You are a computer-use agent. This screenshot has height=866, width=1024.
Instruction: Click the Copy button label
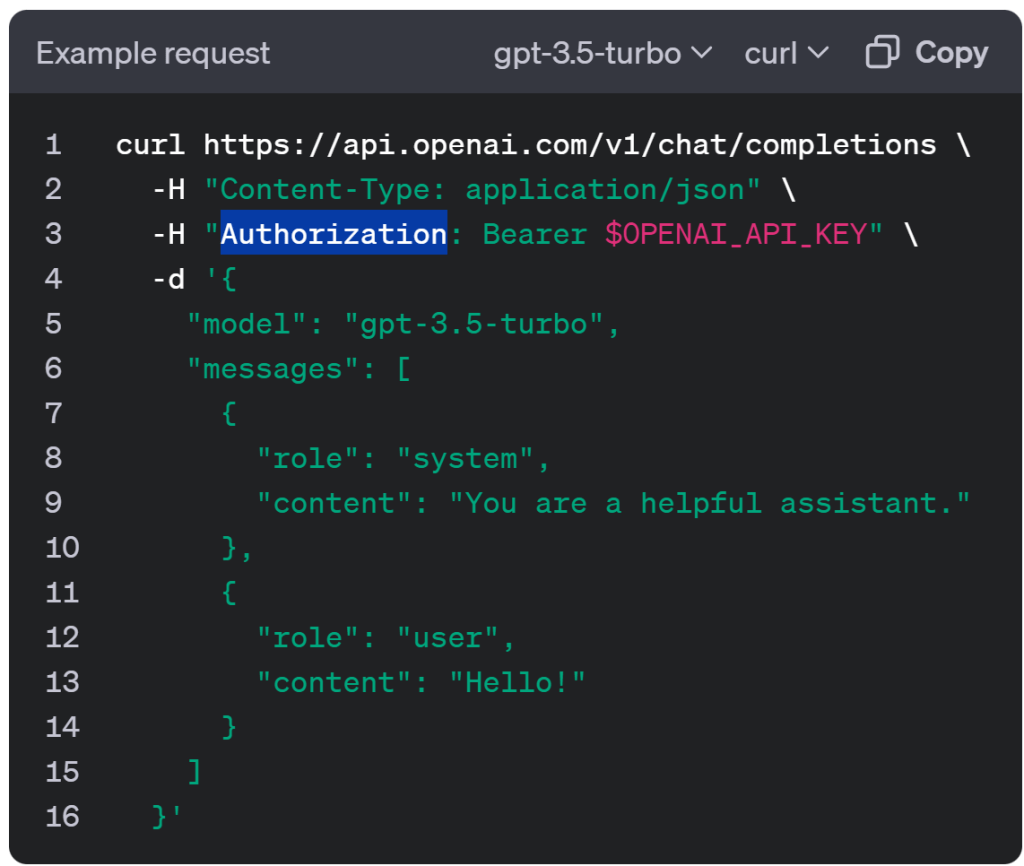coord(951,53)
